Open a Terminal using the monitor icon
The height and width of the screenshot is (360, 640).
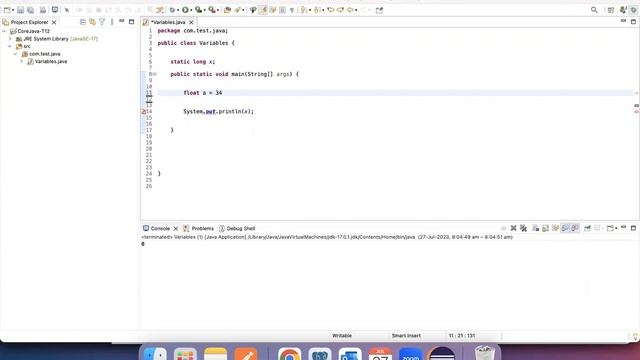(x=54, y=9)
